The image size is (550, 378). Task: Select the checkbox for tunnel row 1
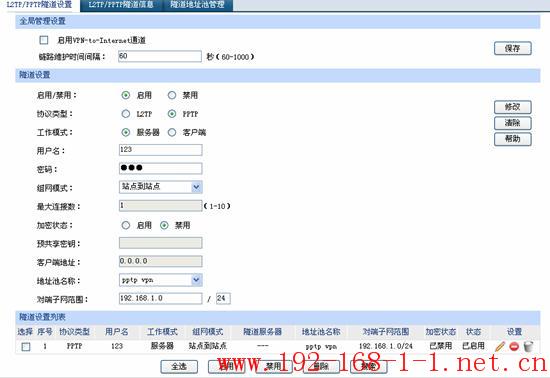26,347
